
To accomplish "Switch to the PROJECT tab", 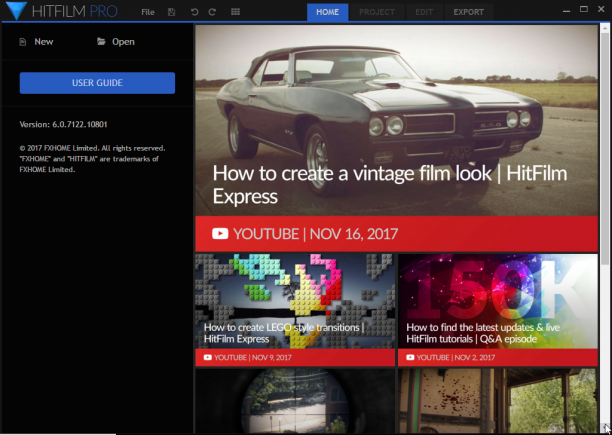I will pyautogui.click(x=377, y=12).
